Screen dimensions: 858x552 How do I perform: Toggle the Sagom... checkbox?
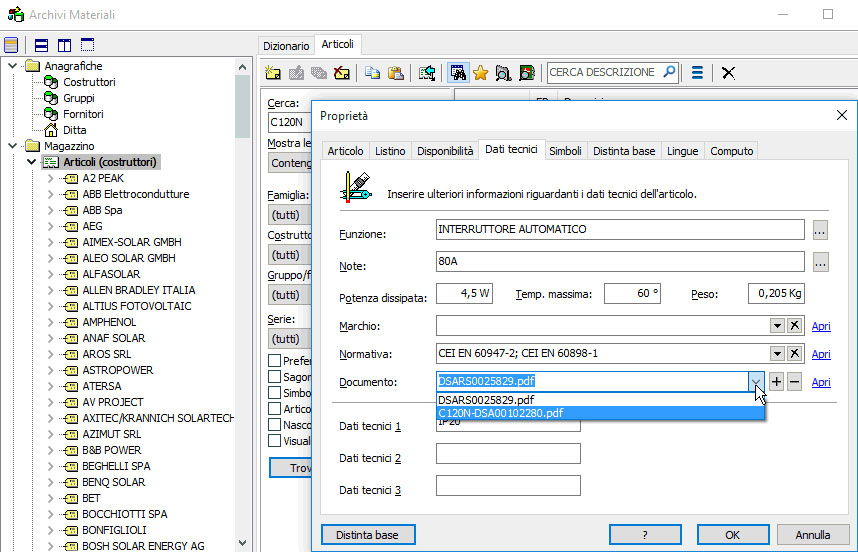275,376
